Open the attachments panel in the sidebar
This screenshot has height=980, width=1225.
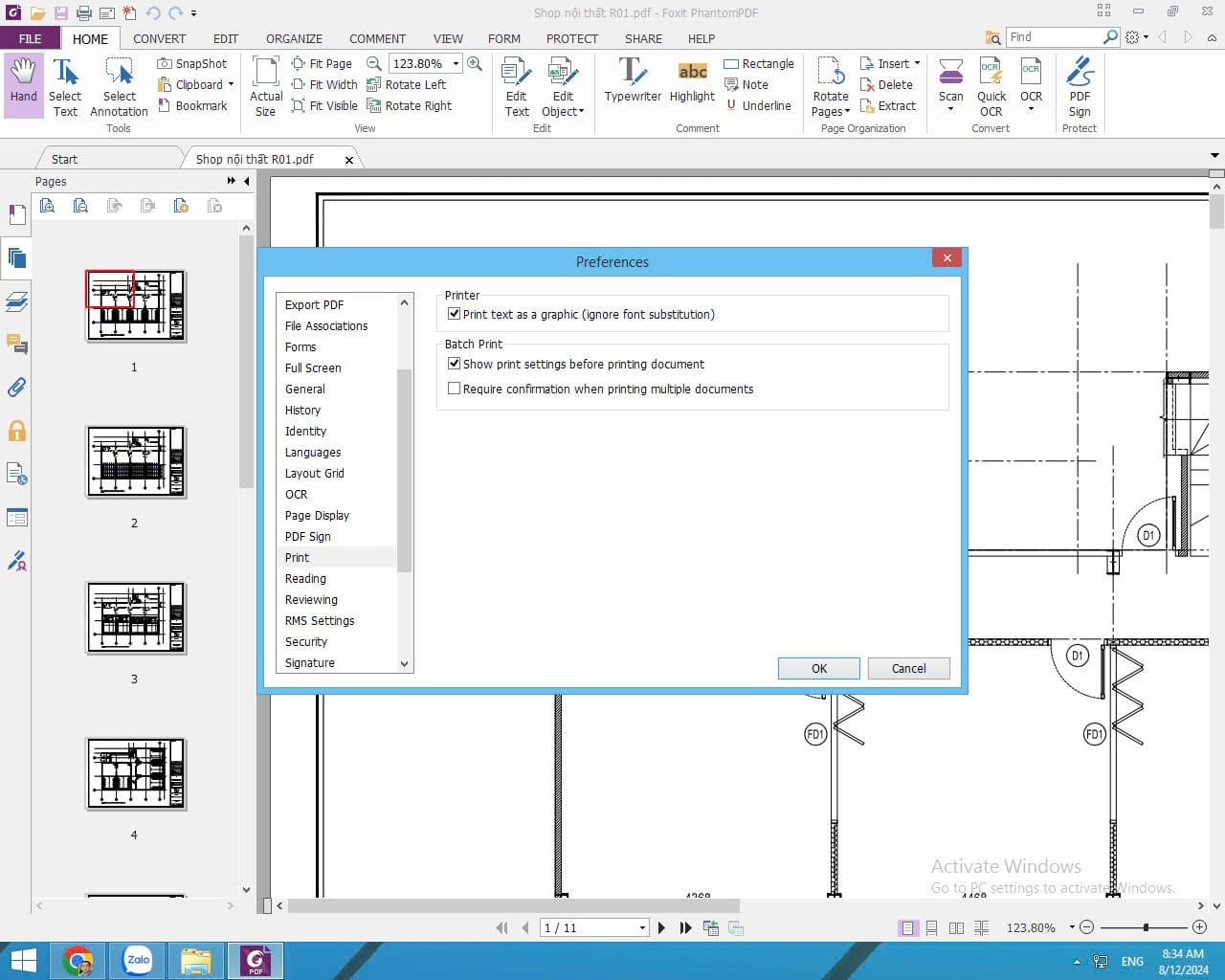coord(16,388)
